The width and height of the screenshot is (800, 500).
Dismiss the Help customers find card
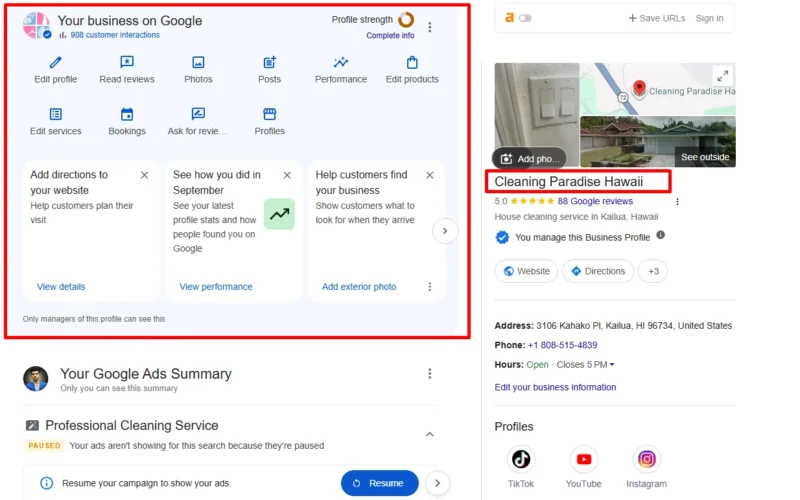[x=430, y=175]
